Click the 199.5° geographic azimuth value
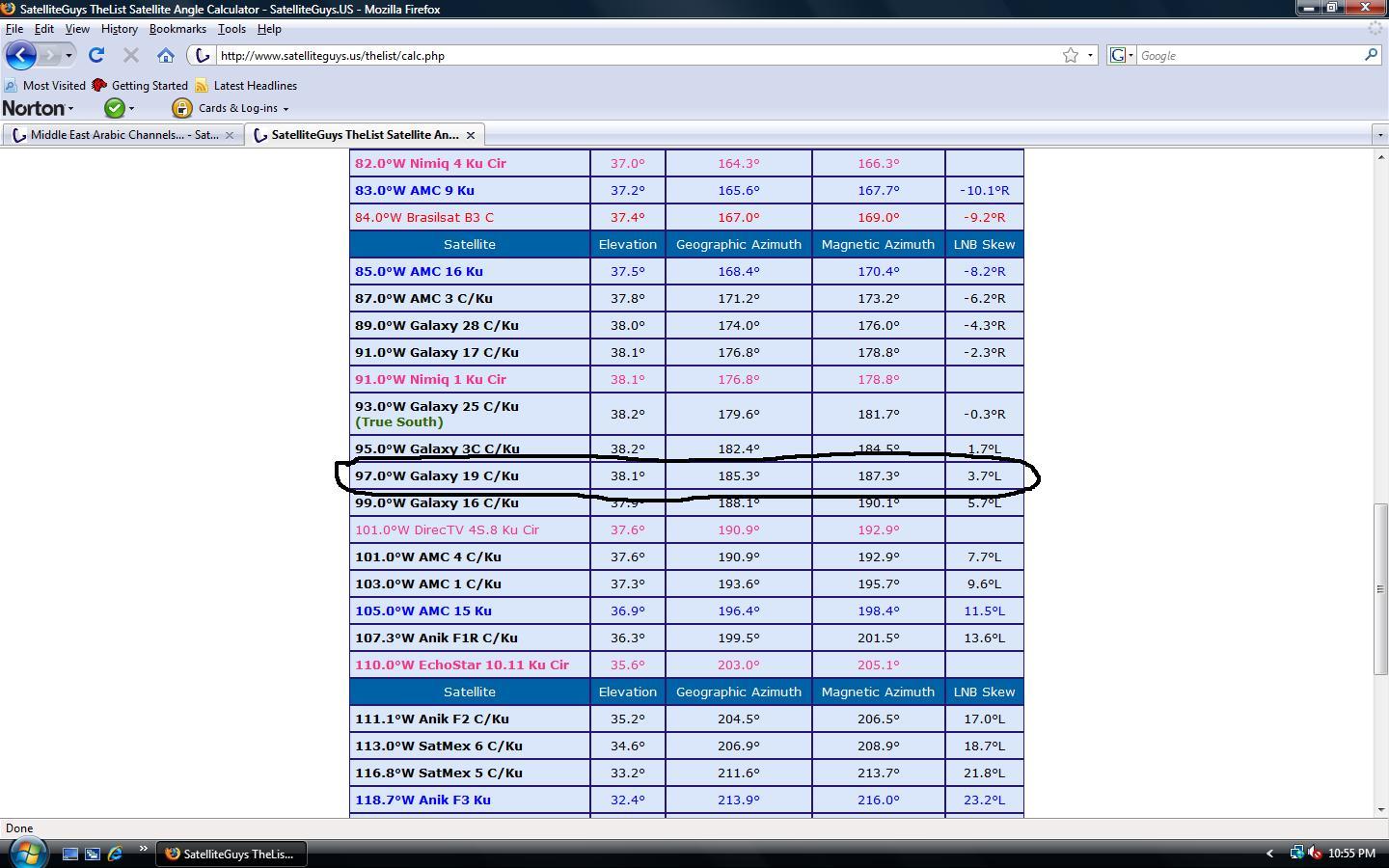This screenshot has height=868, width=1389. [738, 637]
